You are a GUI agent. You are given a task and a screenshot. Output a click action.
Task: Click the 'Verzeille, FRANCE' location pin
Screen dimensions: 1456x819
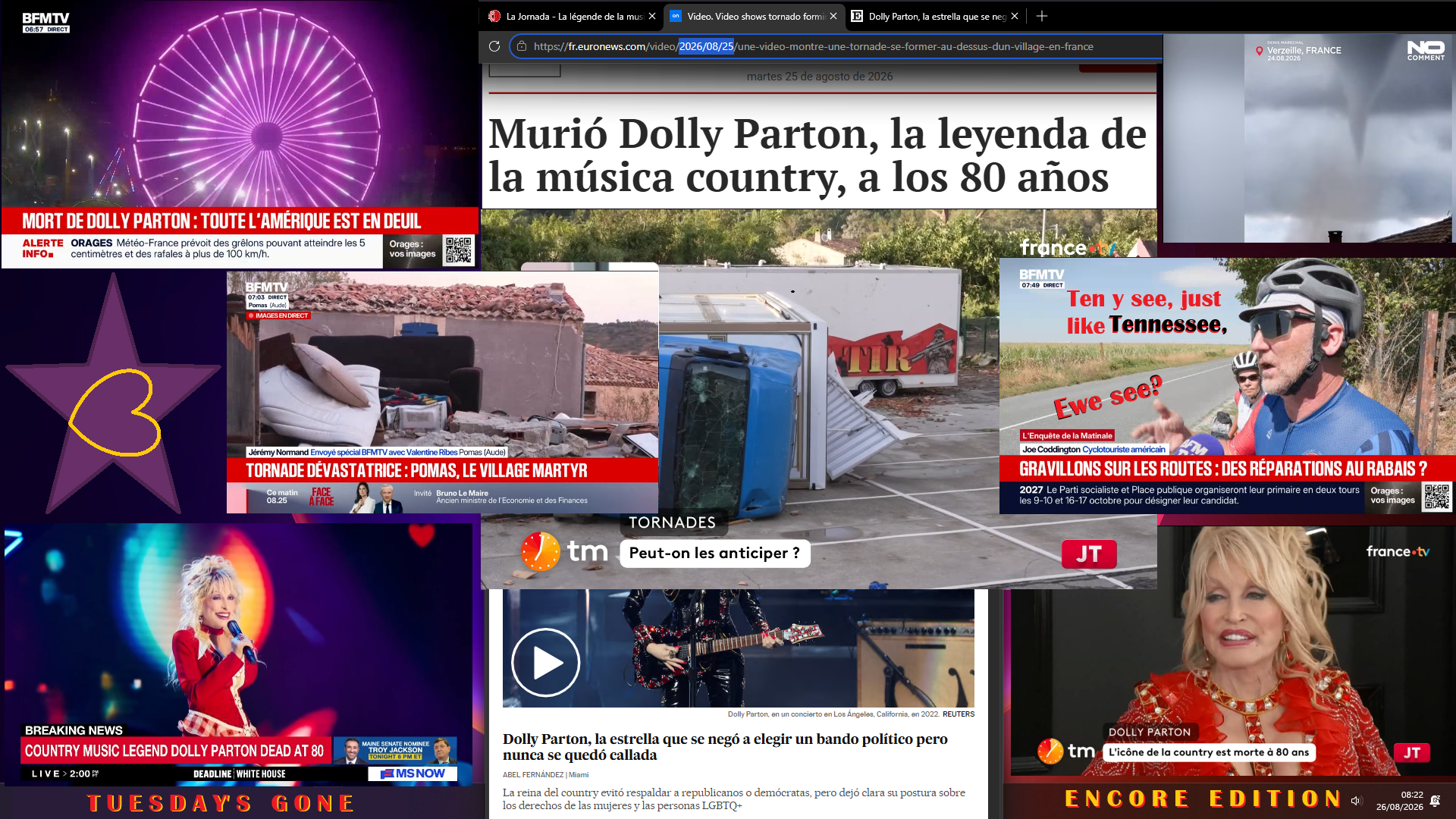pos(1260,52)
